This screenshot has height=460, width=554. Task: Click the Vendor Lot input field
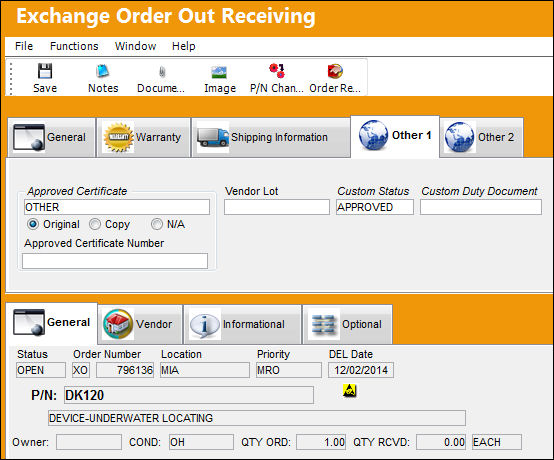point(277,207)
